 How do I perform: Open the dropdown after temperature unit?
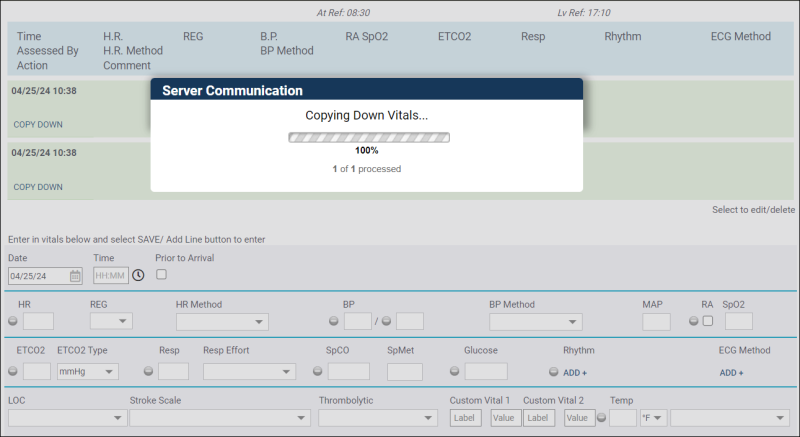730,418
